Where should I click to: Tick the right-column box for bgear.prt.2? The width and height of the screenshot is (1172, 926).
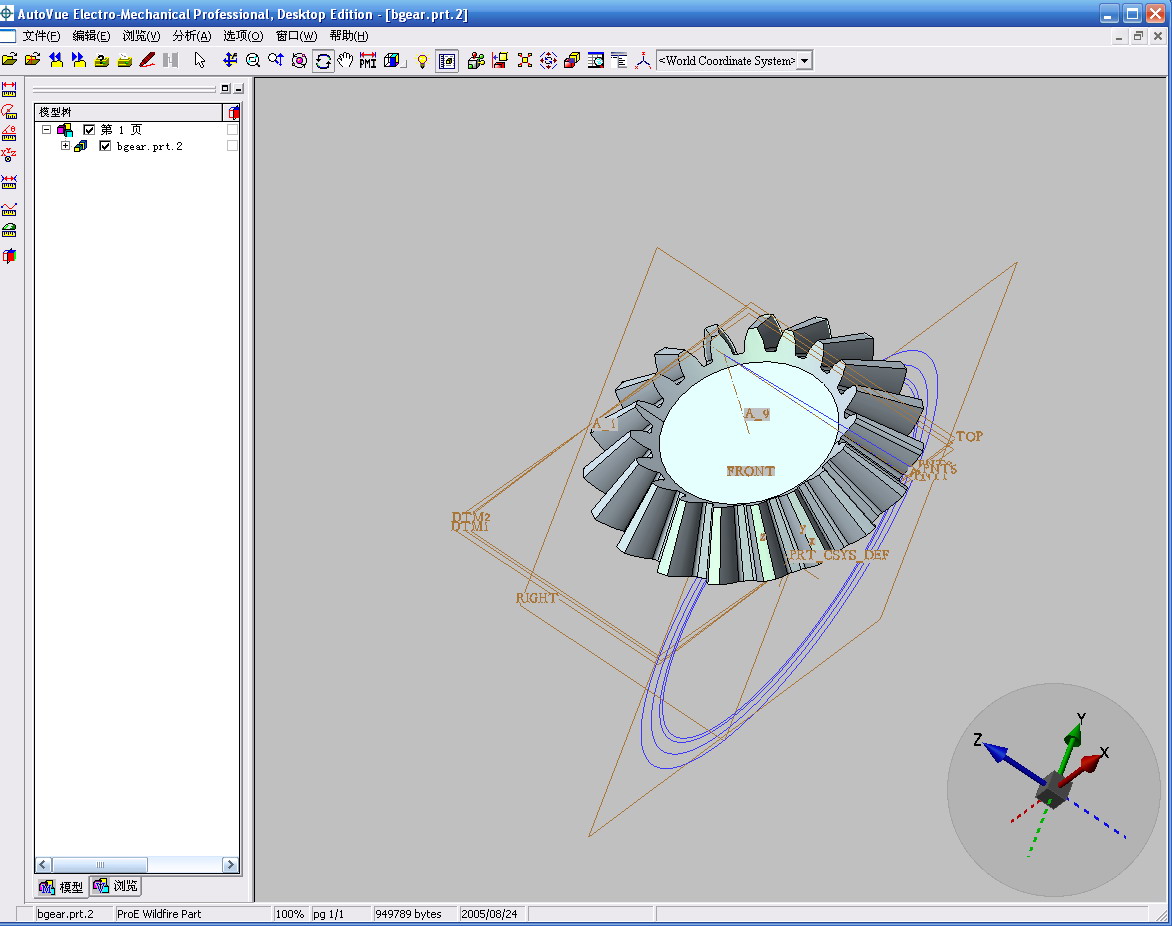pos(232,146)
